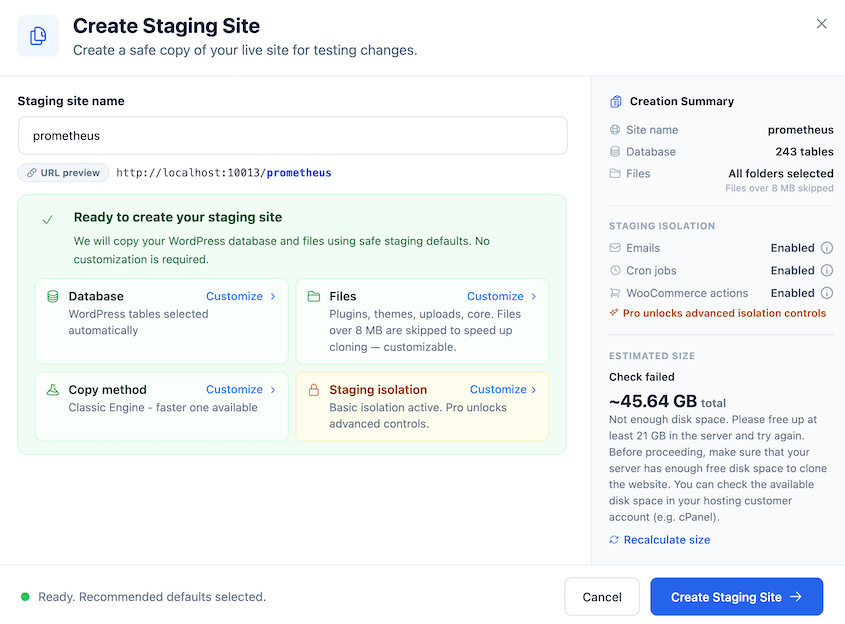Click Pro unlocks advanced isolation controls link
This screenshot has height=624, width=845.
tap(724, 313)
